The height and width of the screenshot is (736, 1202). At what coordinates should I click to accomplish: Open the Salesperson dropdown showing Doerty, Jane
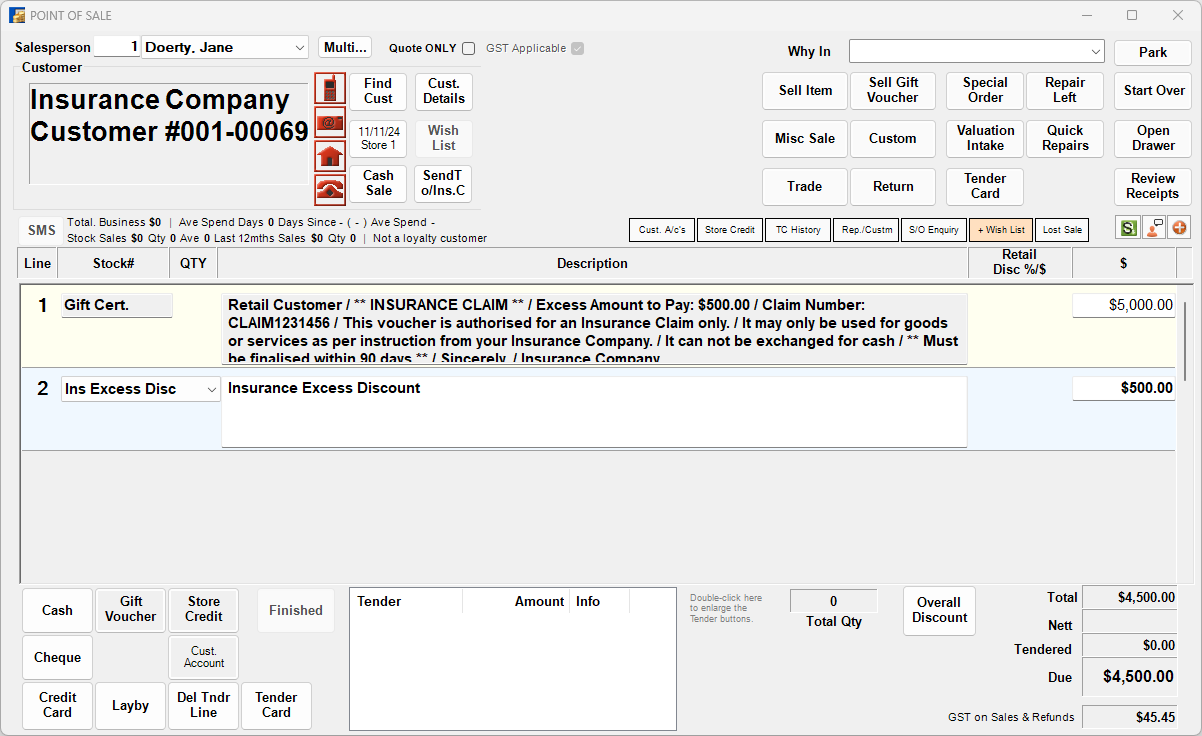pyautogui.click(x=300, y=47)
